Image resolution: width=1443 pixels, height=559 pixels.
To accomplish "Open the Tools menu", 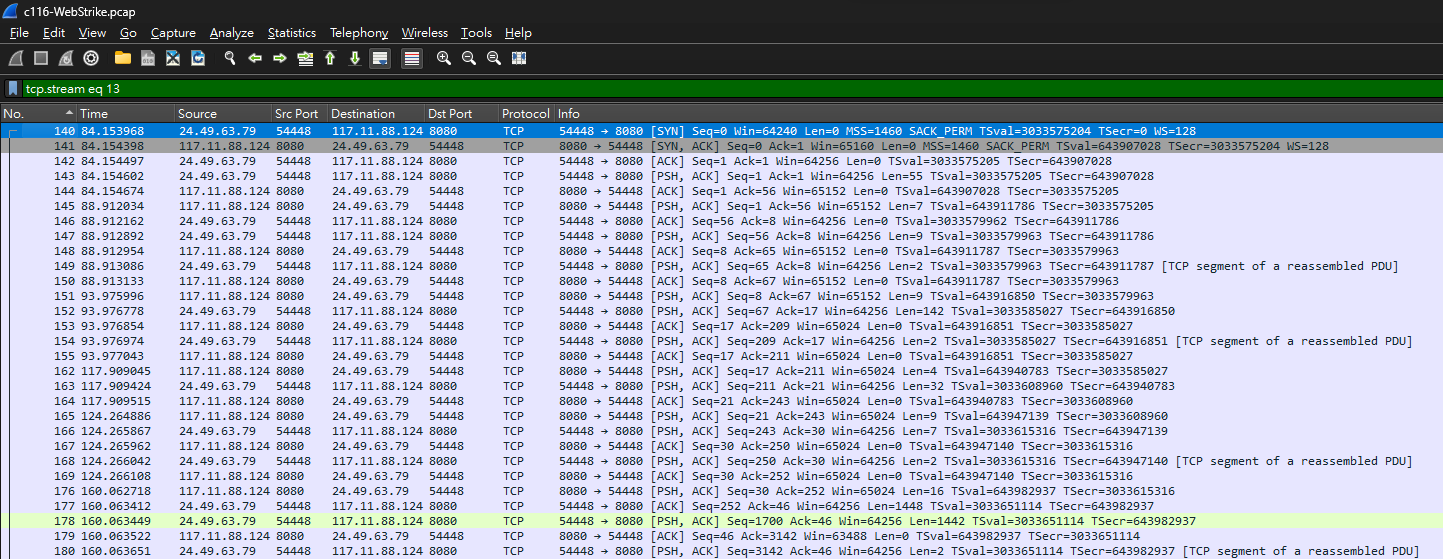I will (476, 33).
